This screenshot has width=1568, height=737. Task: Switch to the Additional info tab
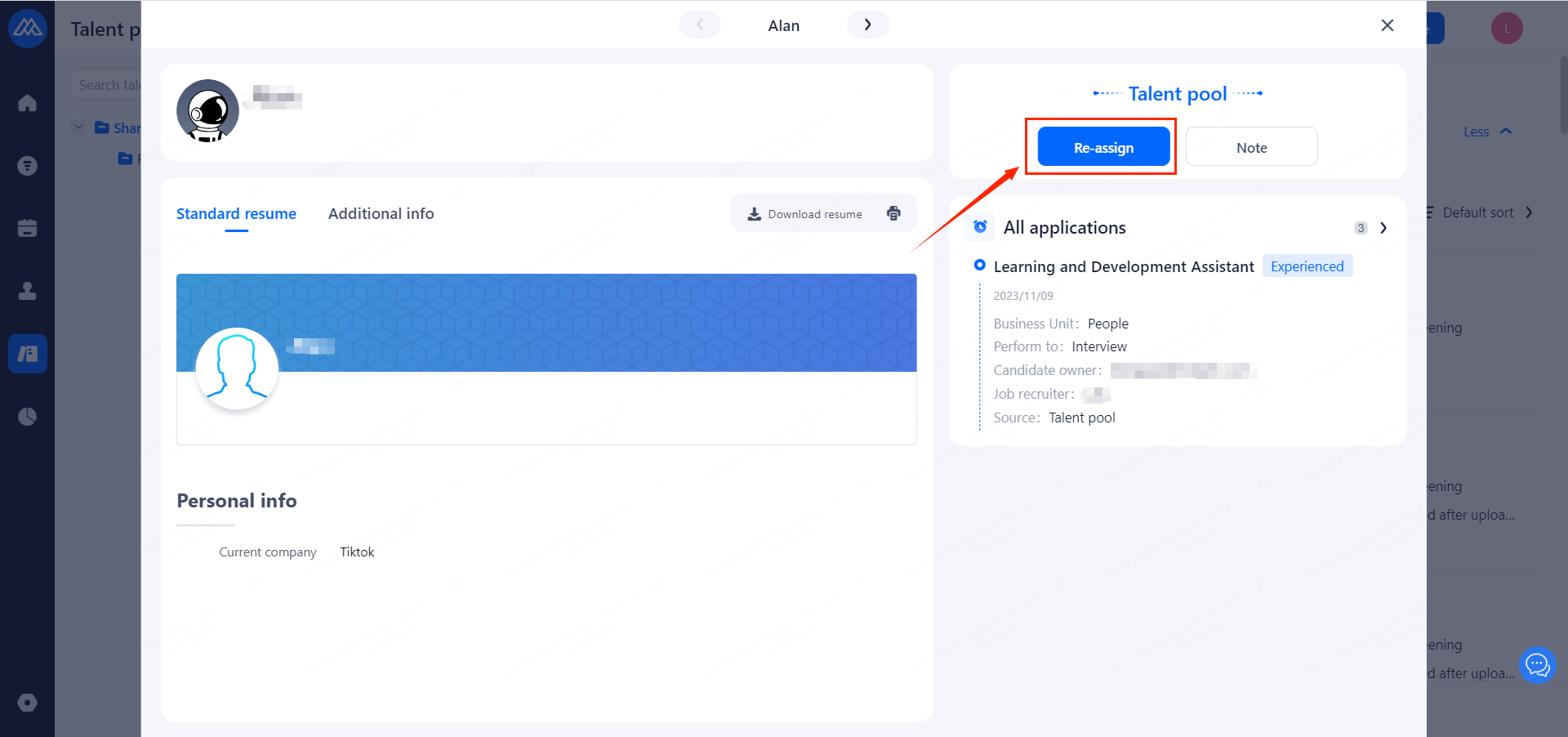tap(381, 213)
